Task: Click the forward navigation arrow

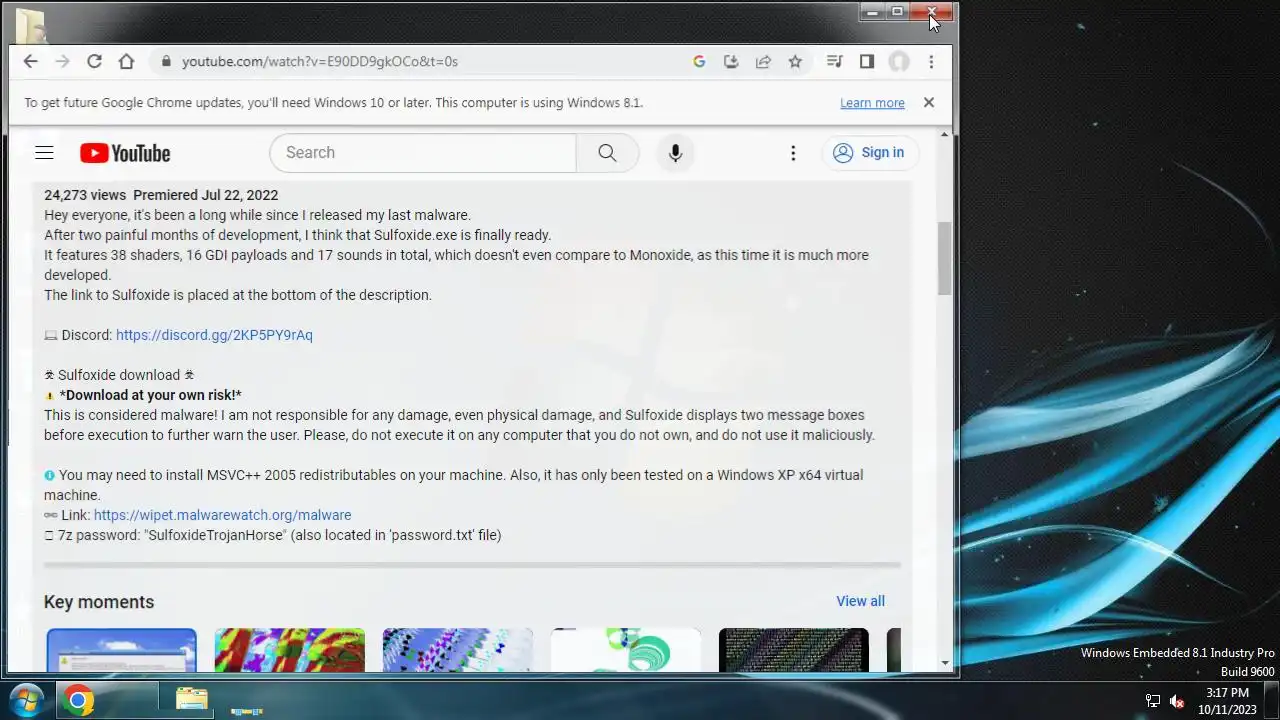Action: [62, 62]
